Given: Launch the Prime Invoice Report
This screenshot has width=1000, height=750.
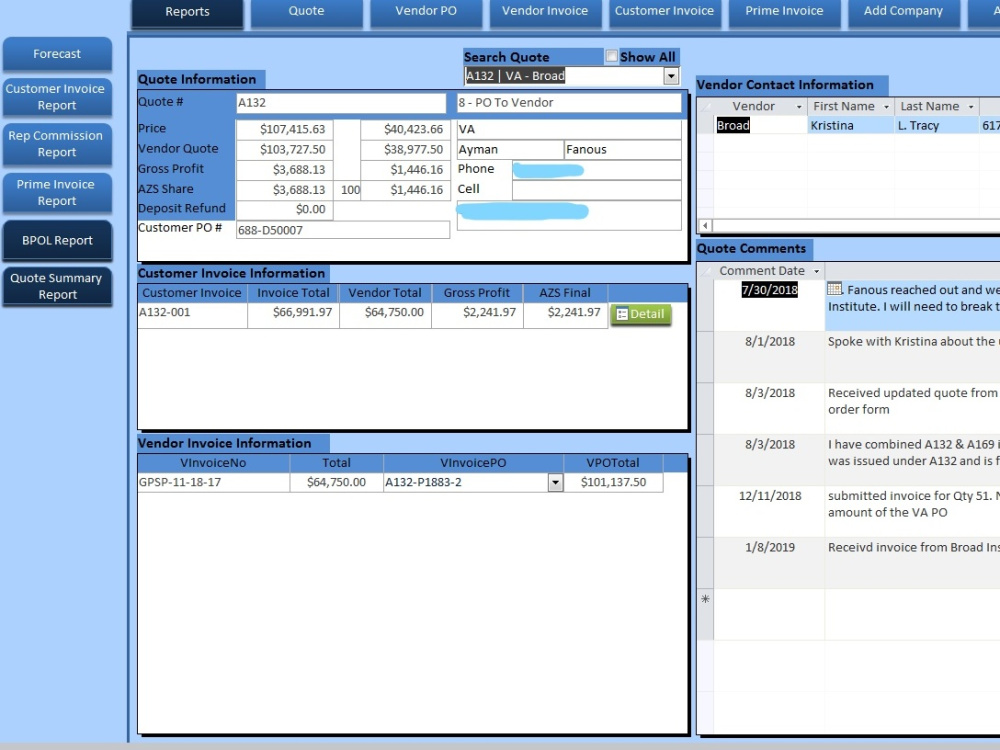Looking at the screenshot, I should point(57,193).
